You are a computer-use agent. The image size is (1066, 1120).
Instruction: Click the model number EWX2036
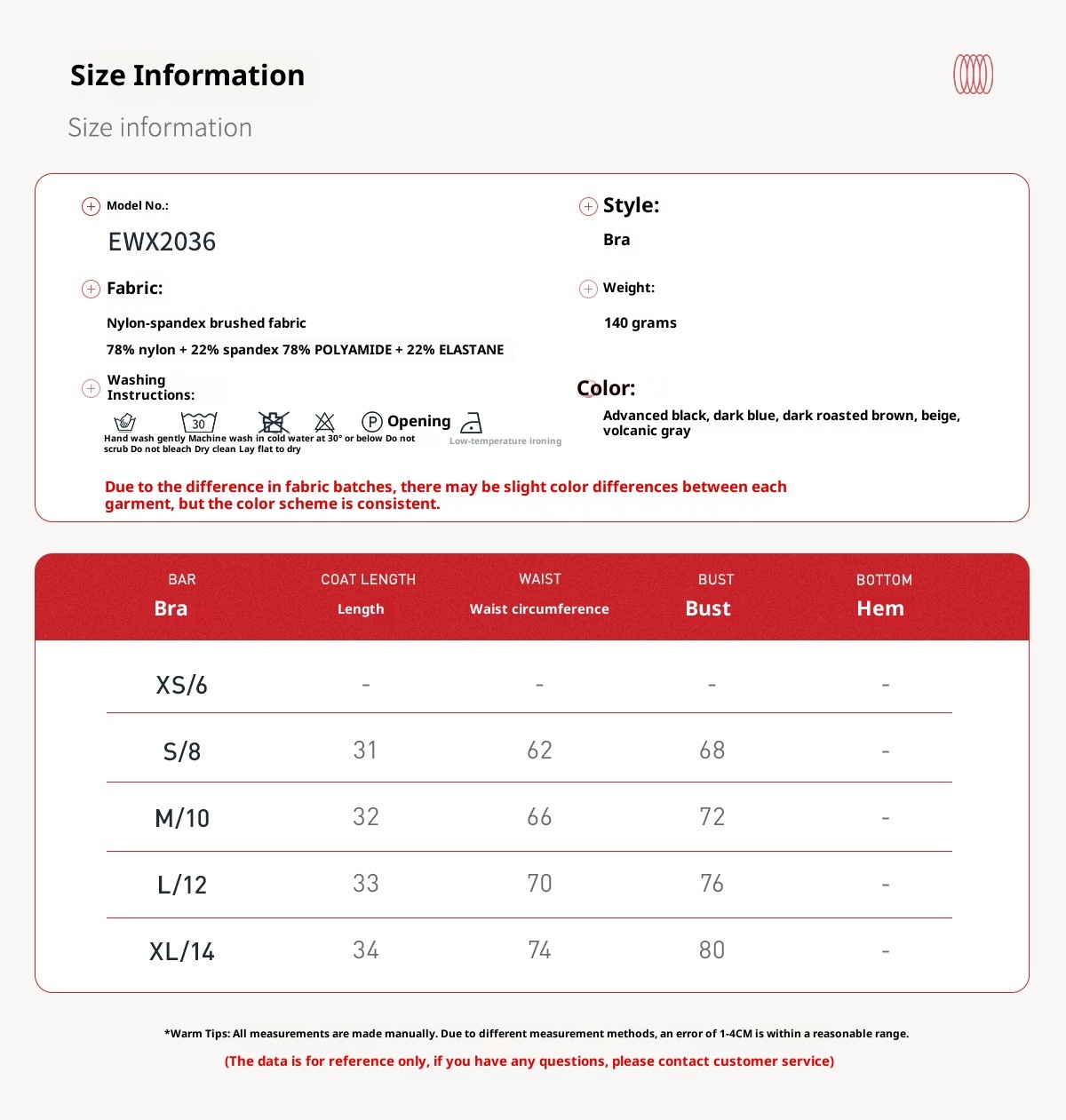pyautogui.click(x=162, y=242)
